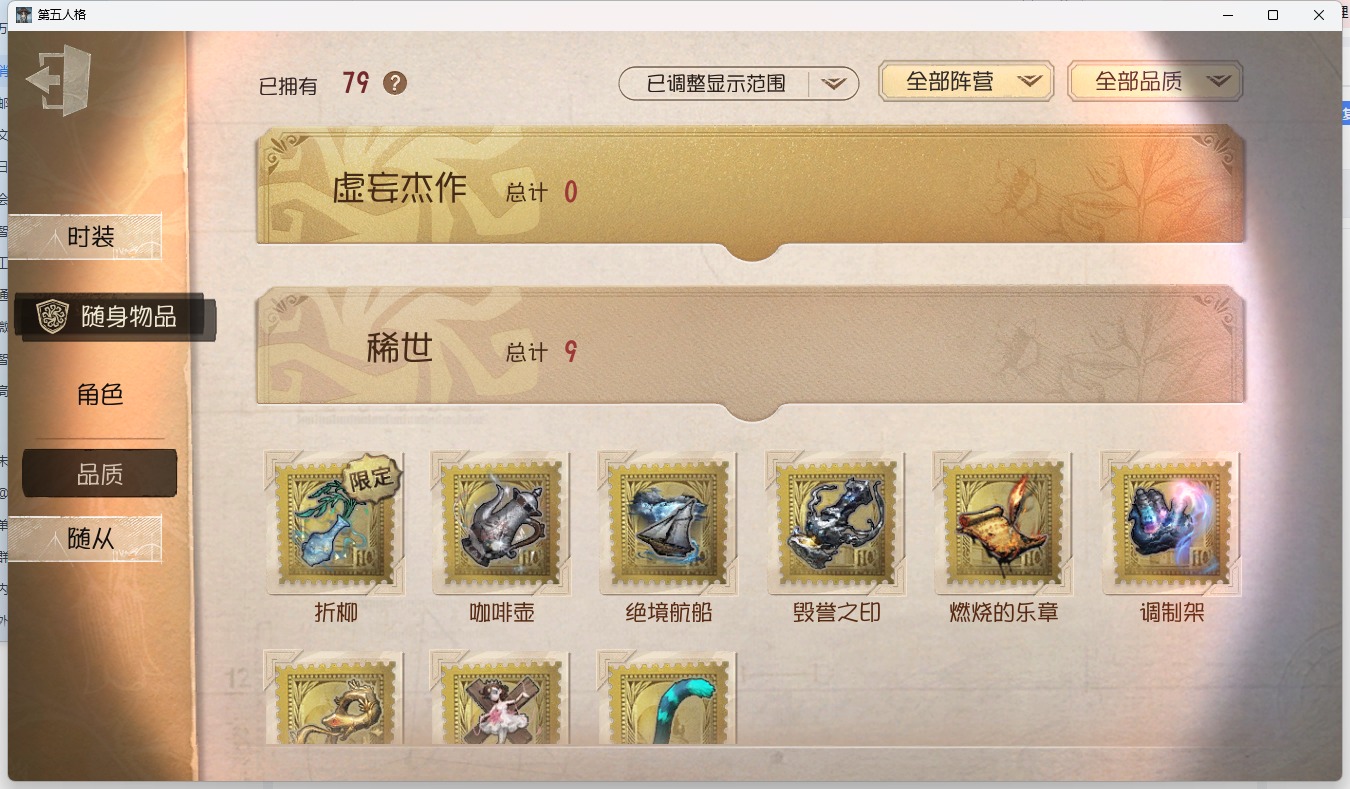The height and width of the screenshot is (789, 1350).
Task: Select the ballerina accessory stamp in bottom row
Action: click(x=501, y=697)
